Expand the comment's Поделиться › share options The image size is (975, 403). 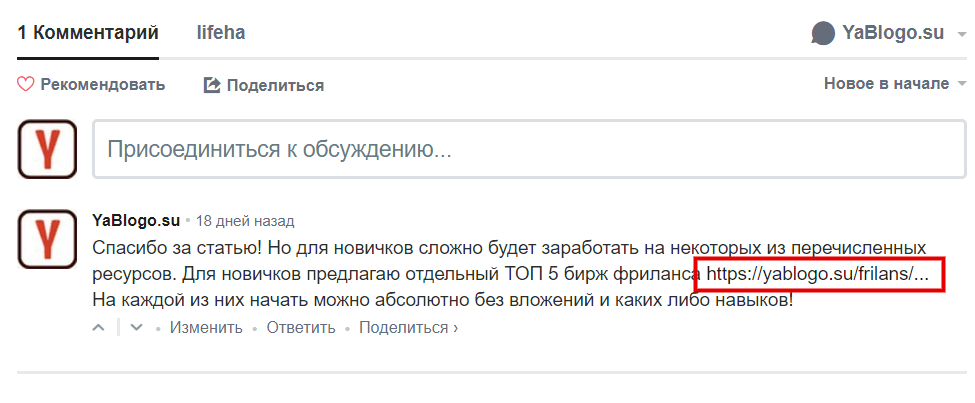(409, 328)
